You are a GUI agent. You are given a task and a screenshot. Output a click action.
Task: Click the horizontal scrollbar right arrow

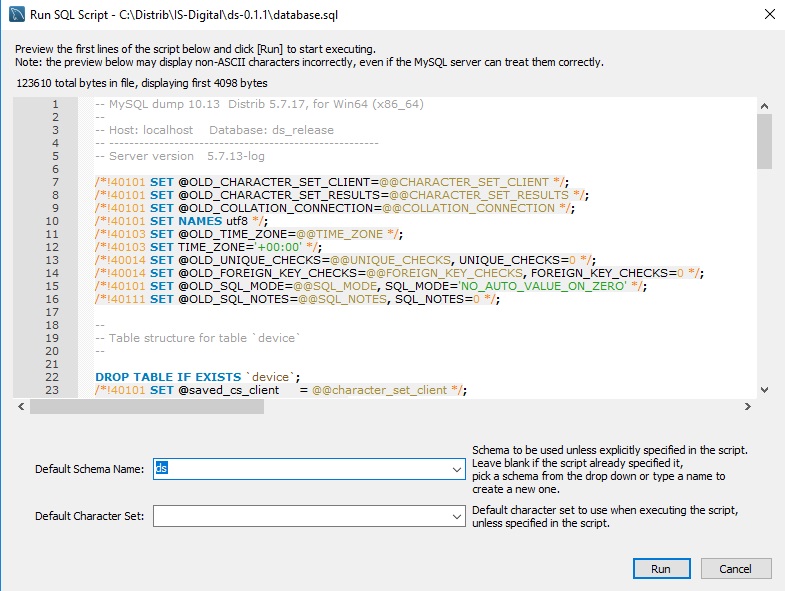click(747, 406)
